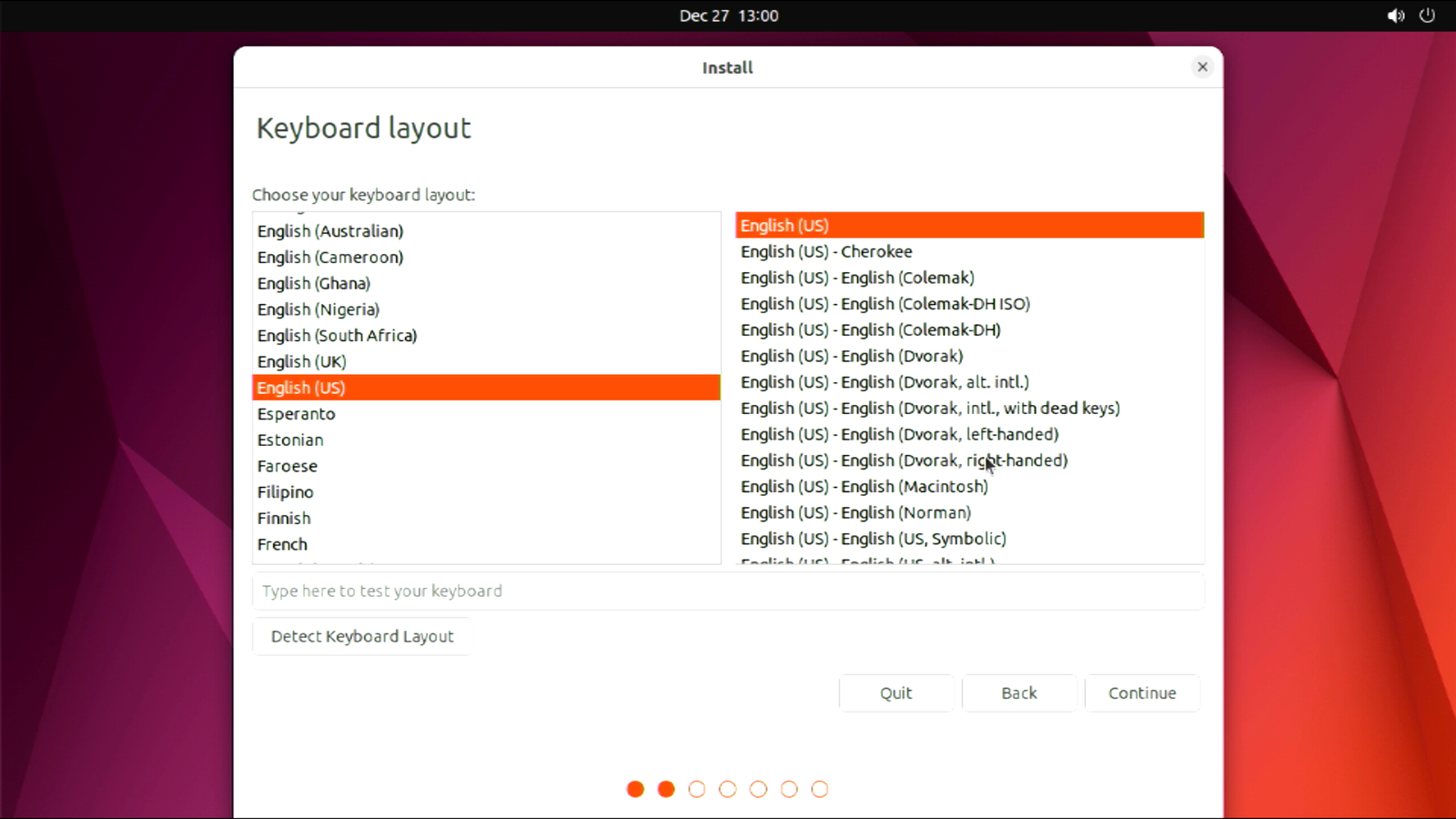Close the Install window
Image resolution: width=1456 pixels, height=819 pixels.
click(x=1202, y=66)
